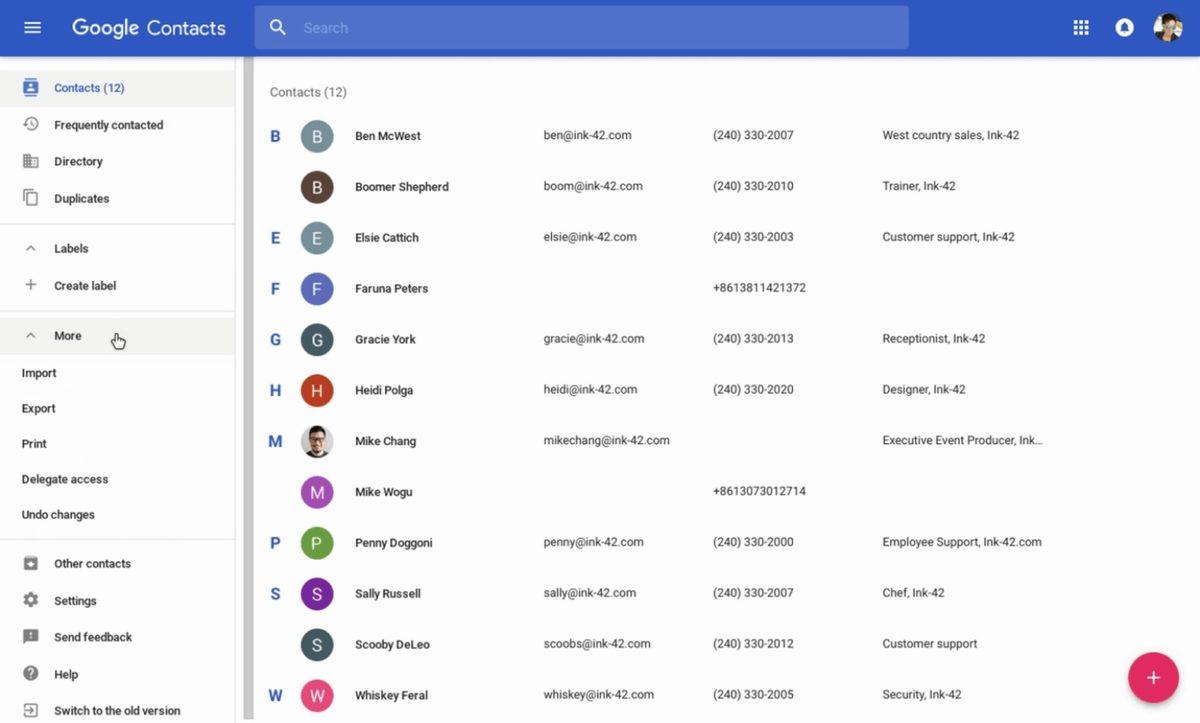Open Settings from the sidebar
The width and height of the screenshot is (1200, 723).
pos(75,601)
